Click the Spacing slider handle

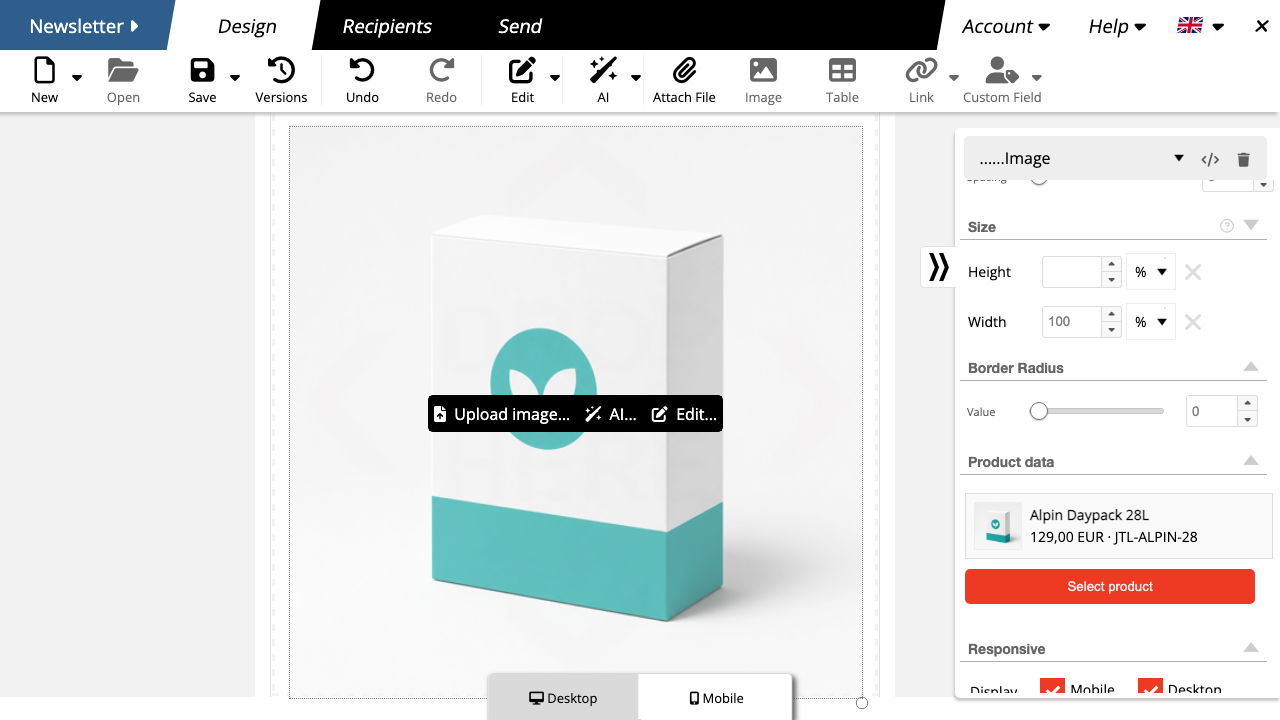click(1039, 181)
